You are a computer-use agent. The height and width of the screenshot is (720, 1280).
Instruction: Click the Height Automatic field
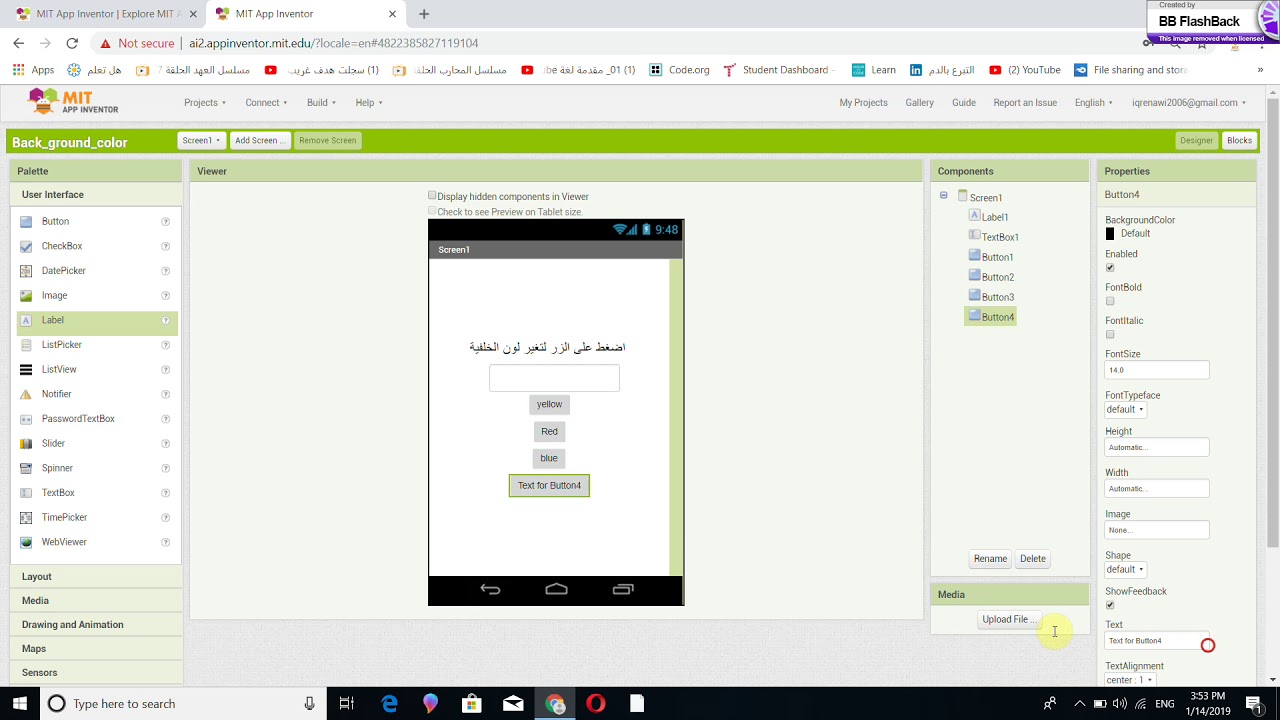pyautogui.click(x=1157, y=447)
